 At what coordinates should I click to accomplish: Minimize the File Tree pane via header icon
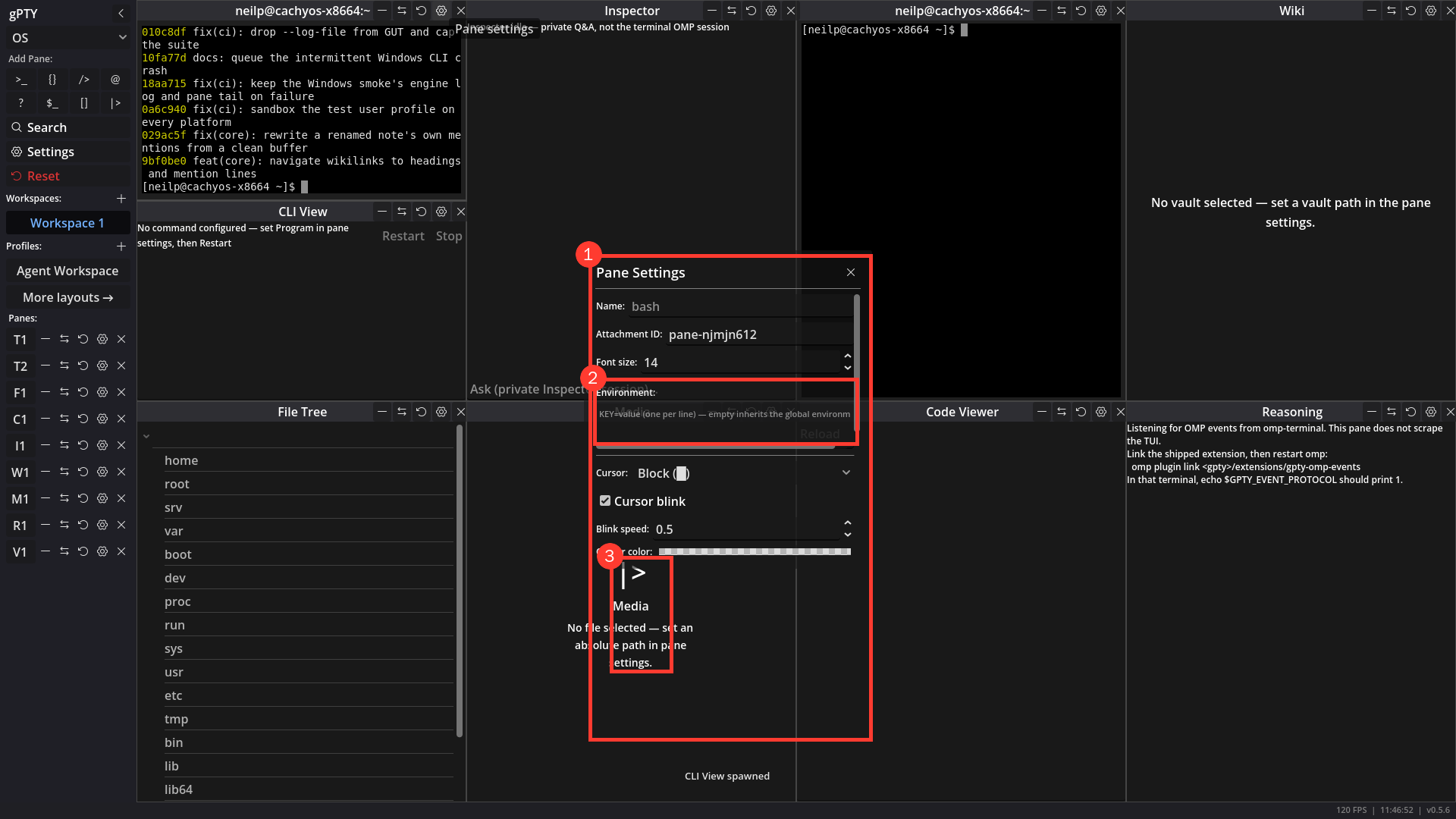point(382,412)
